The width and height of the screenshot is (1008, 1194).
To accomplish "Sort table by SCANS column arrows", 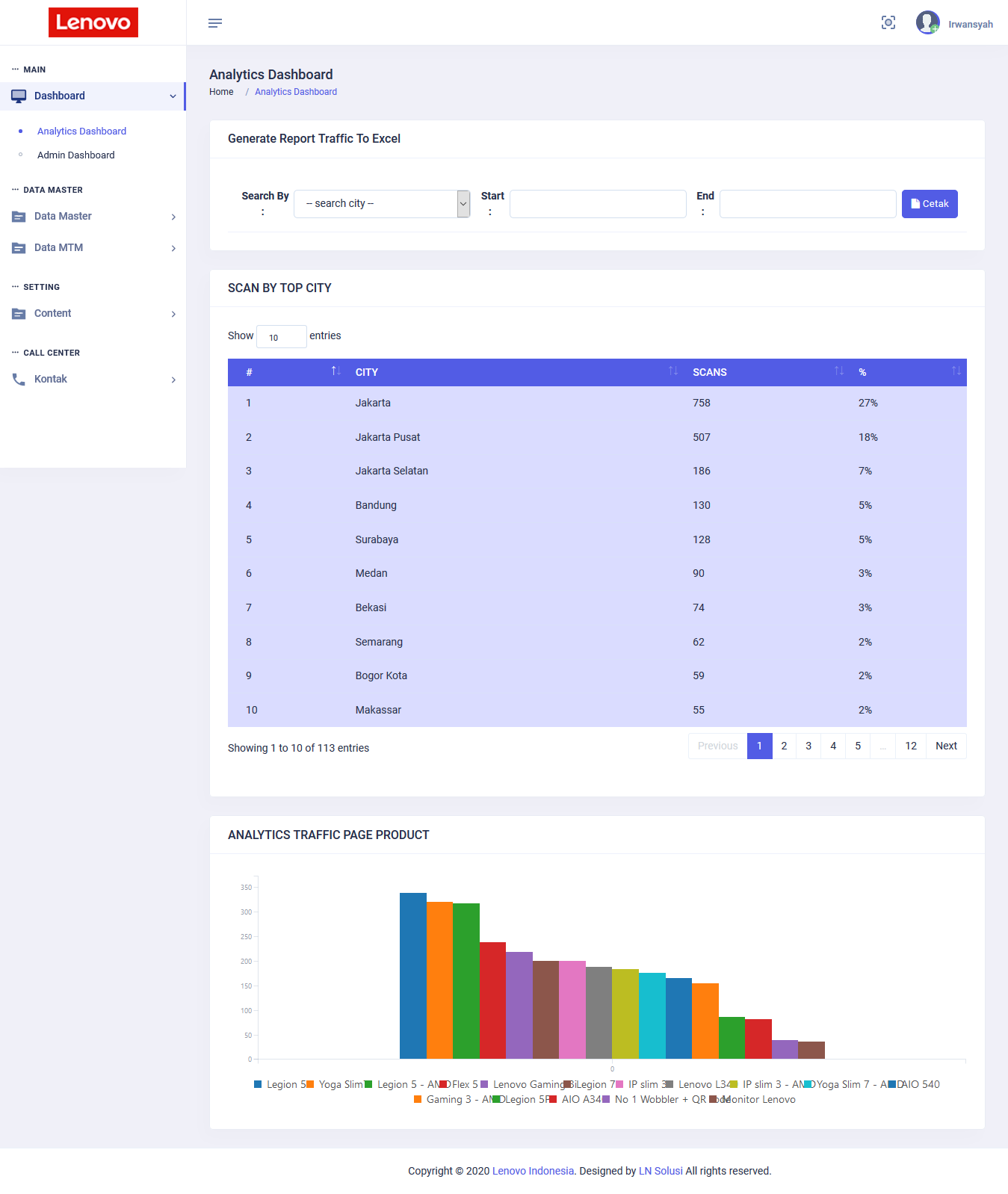I will coord(839,371).
